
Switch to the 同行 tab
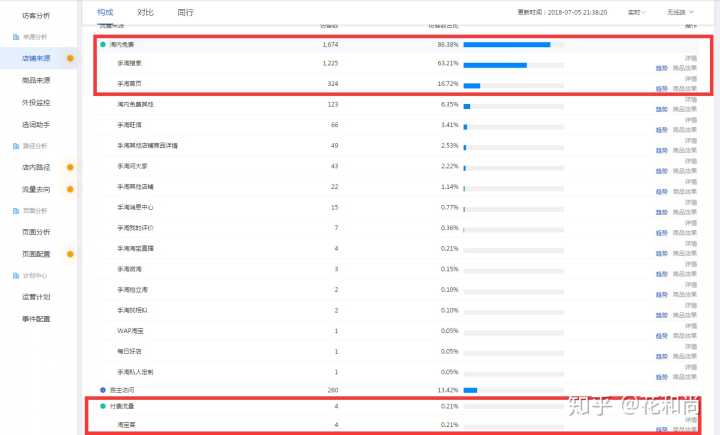point(185,12)
